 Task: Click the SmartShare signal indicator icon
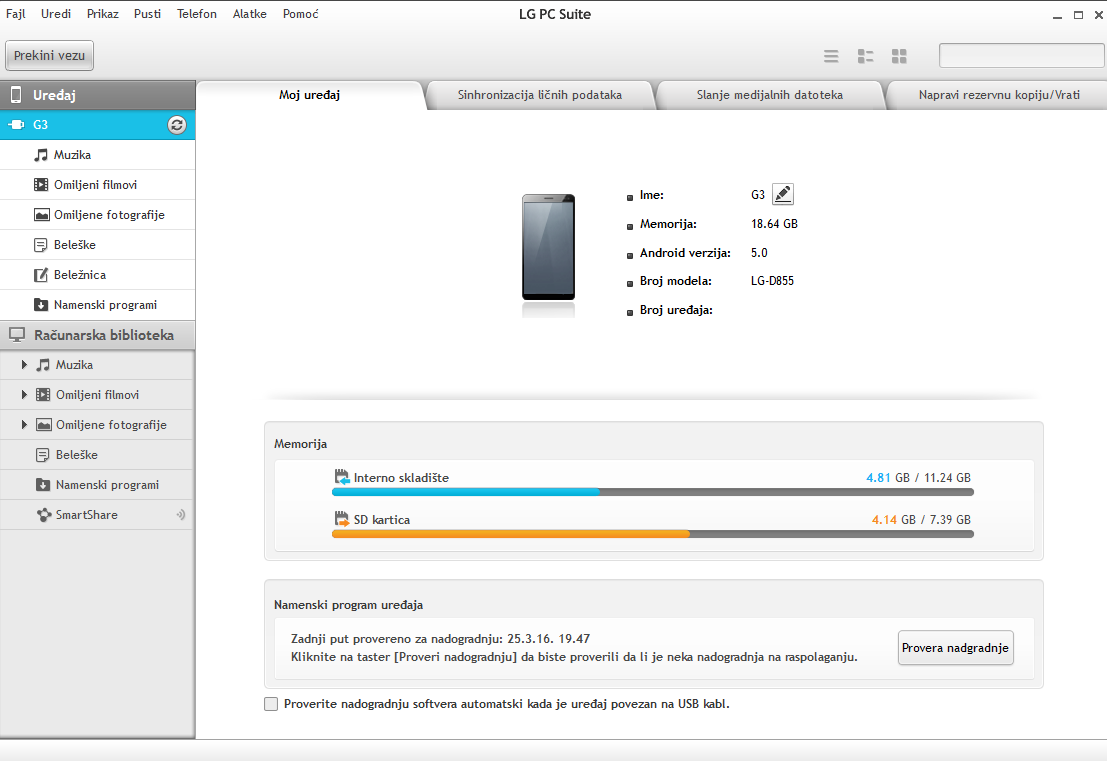181,515
